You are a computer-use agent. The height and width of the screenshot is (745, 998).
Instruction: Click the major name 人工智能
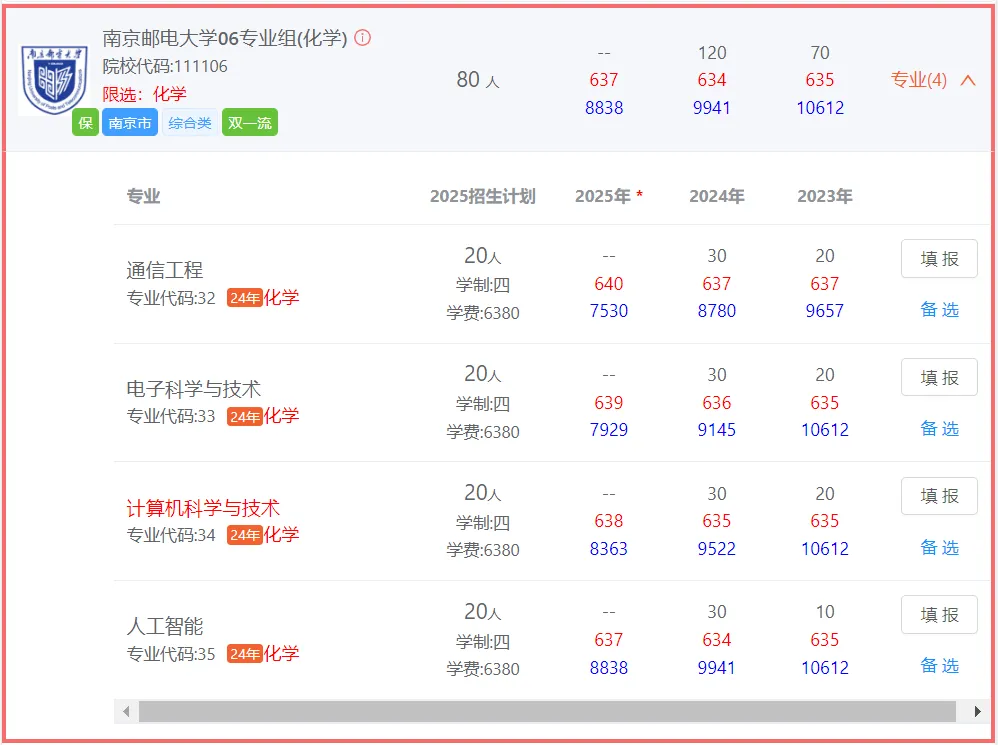(164, 626)
